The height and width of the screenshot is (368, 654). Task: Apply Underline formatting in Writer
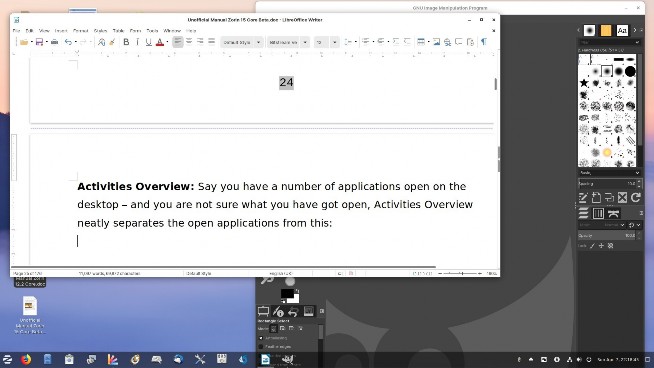148,42
